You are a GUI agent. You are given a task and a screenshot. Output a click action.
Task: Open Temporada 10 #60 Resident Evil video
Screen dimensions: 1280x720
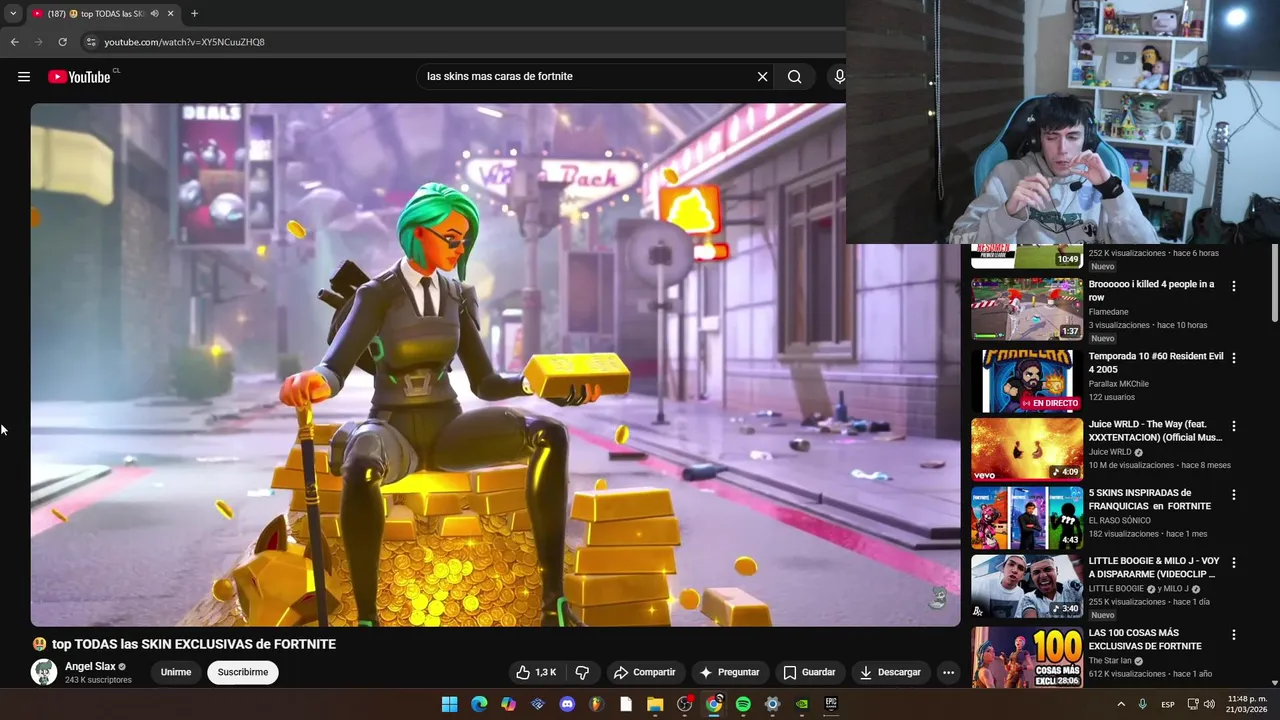(1155, 362)
